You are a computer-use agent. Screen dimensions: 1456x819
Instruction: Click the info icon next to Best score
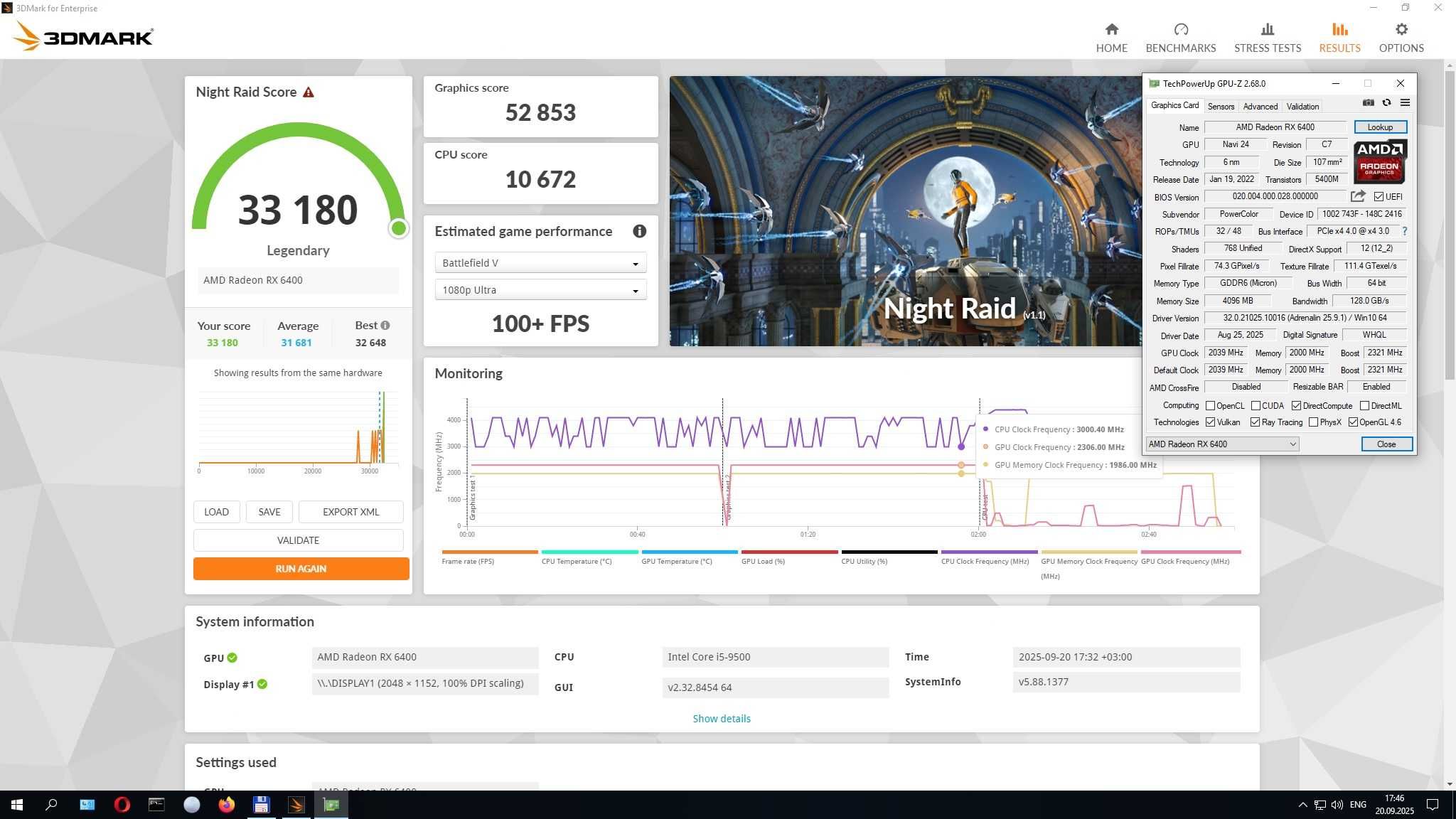tap(385, 326)
